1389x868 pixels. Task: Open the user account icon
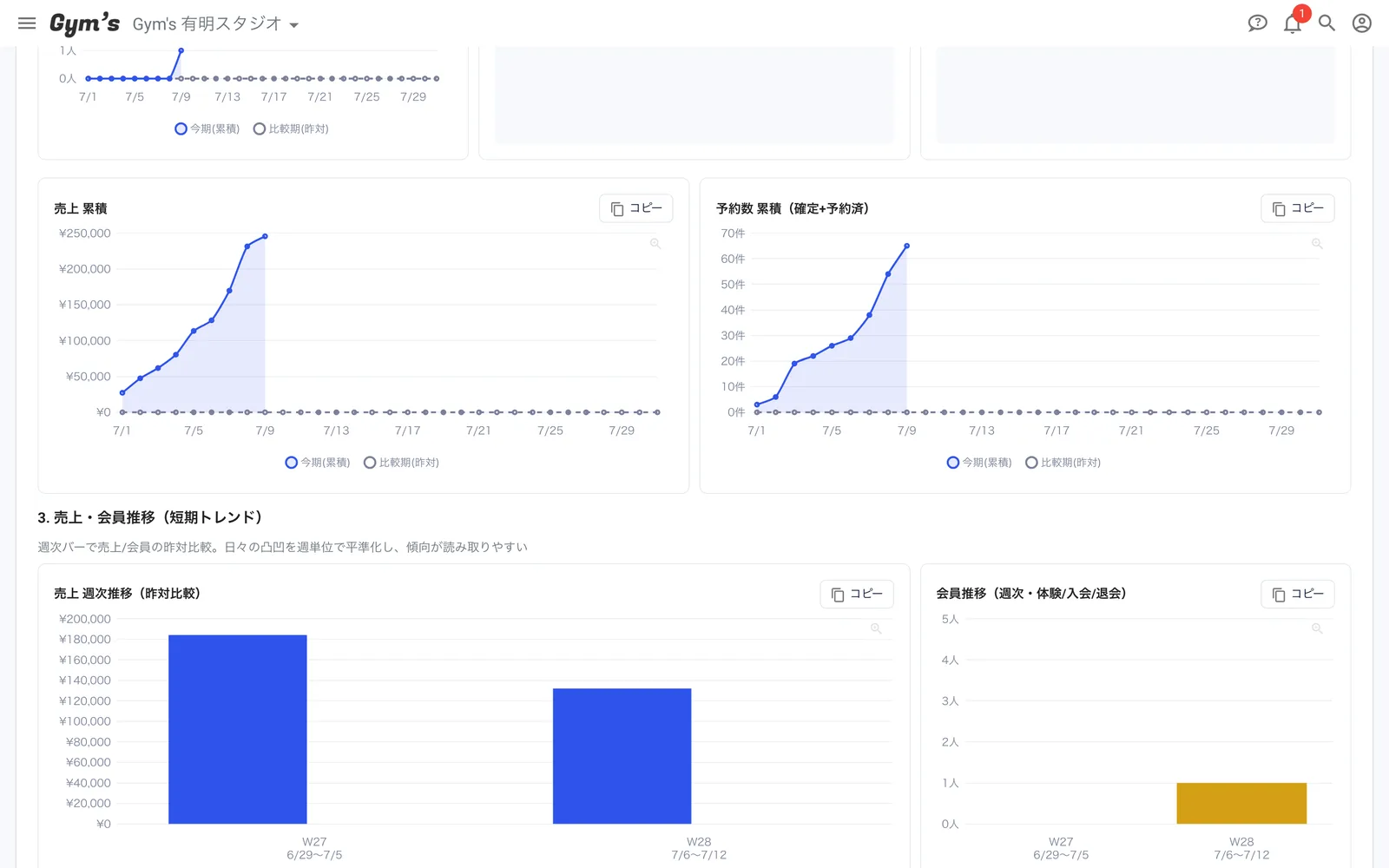[x=1362, y=23]
